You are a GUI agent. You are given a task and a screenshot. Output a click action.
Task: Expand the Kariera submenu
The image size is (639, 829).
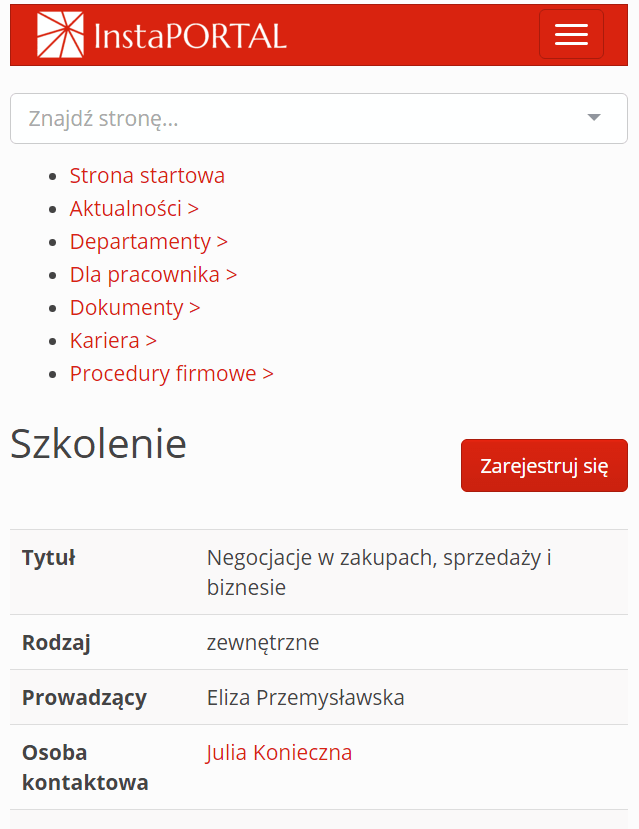[x=150, y=340]
